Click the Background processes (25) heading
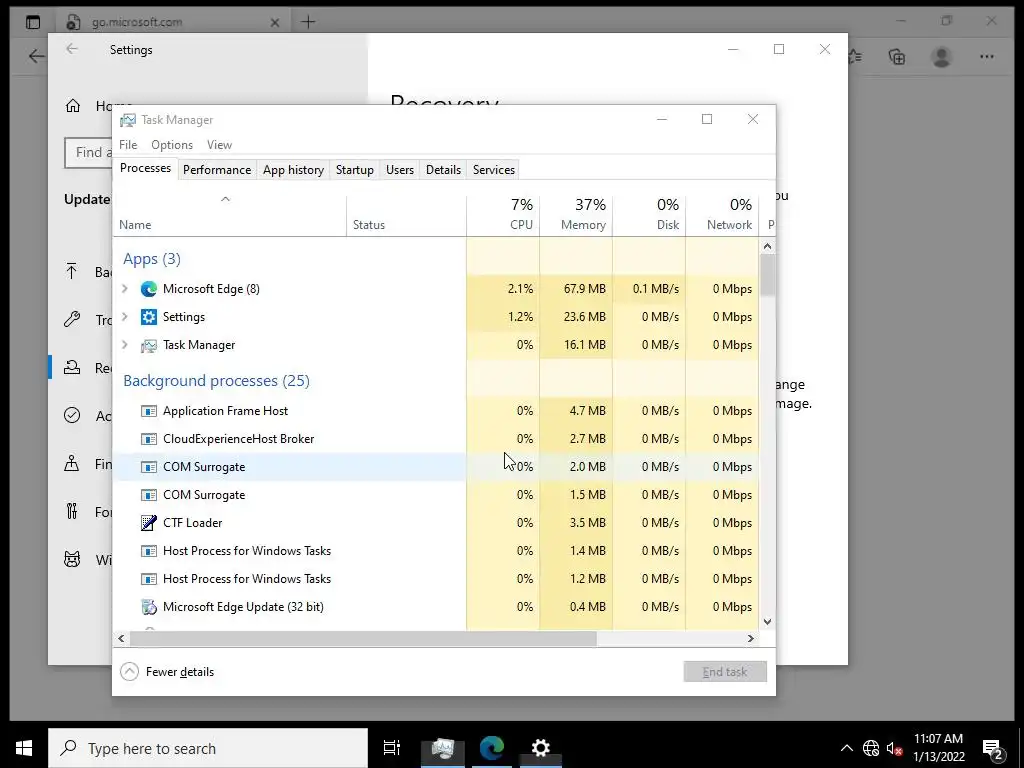The height and width of the screenshot is (768, 1024). click(216, 381)
